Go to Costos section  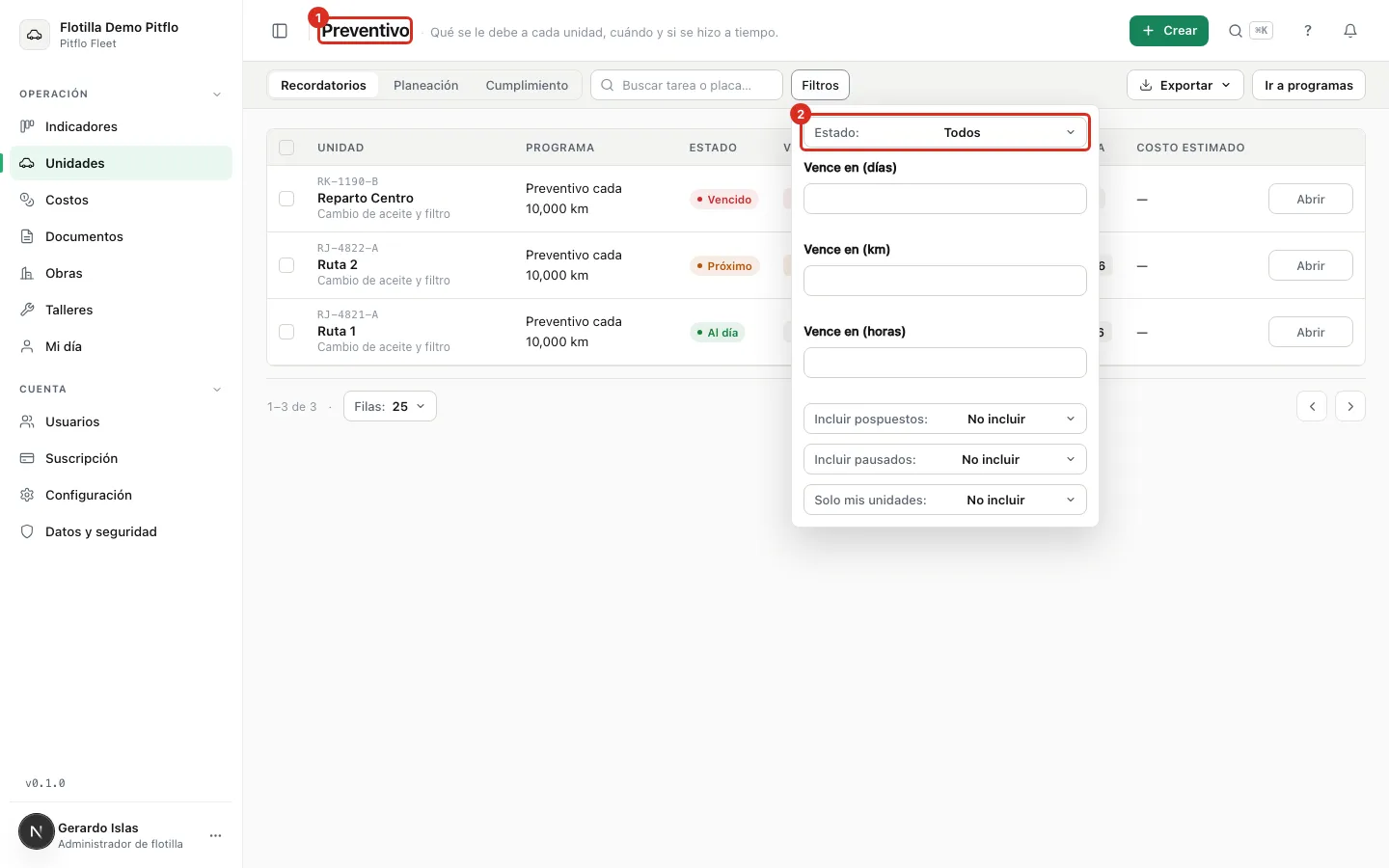(x=121, y=200)
